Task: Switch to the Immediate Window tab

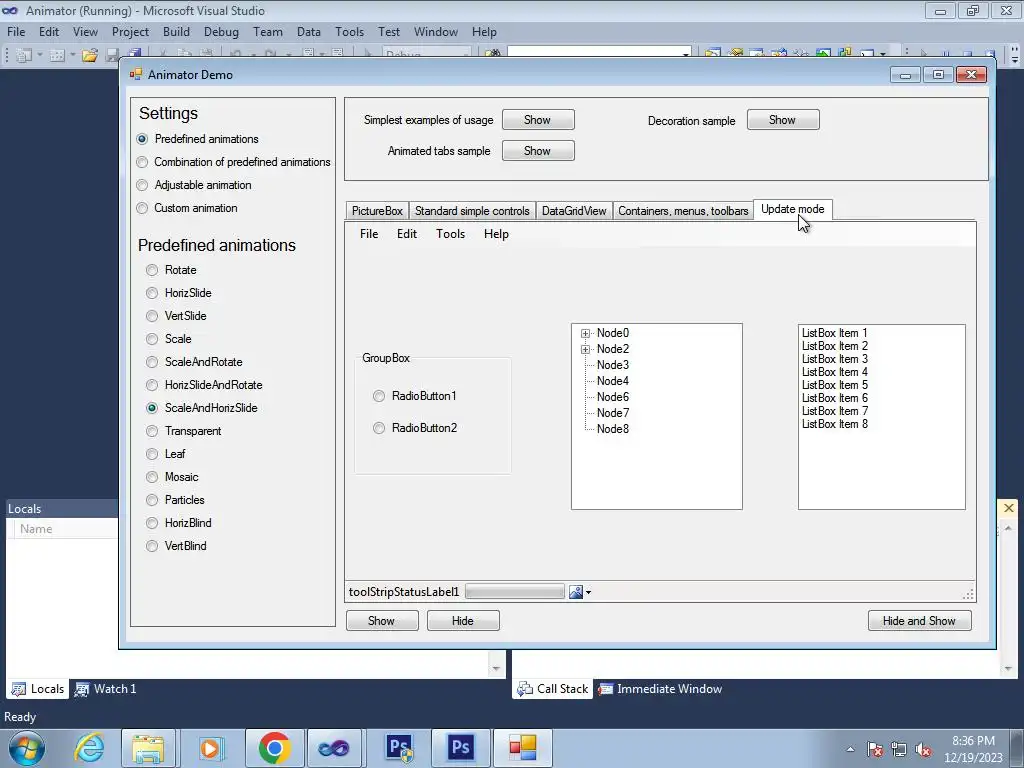Action: [x=660, y=689]
